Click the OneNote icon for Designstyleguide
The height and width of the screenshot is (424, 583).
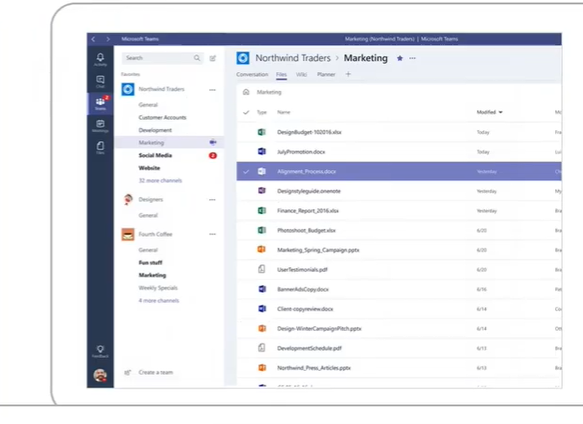262,190
